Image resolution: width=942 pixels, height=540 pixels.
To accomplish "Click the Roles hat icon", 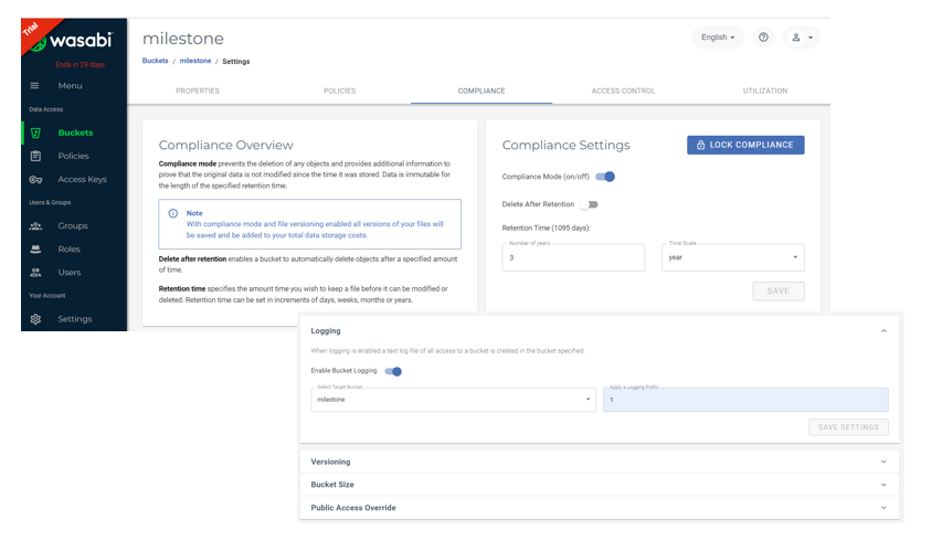I will [x=36, y=249].
